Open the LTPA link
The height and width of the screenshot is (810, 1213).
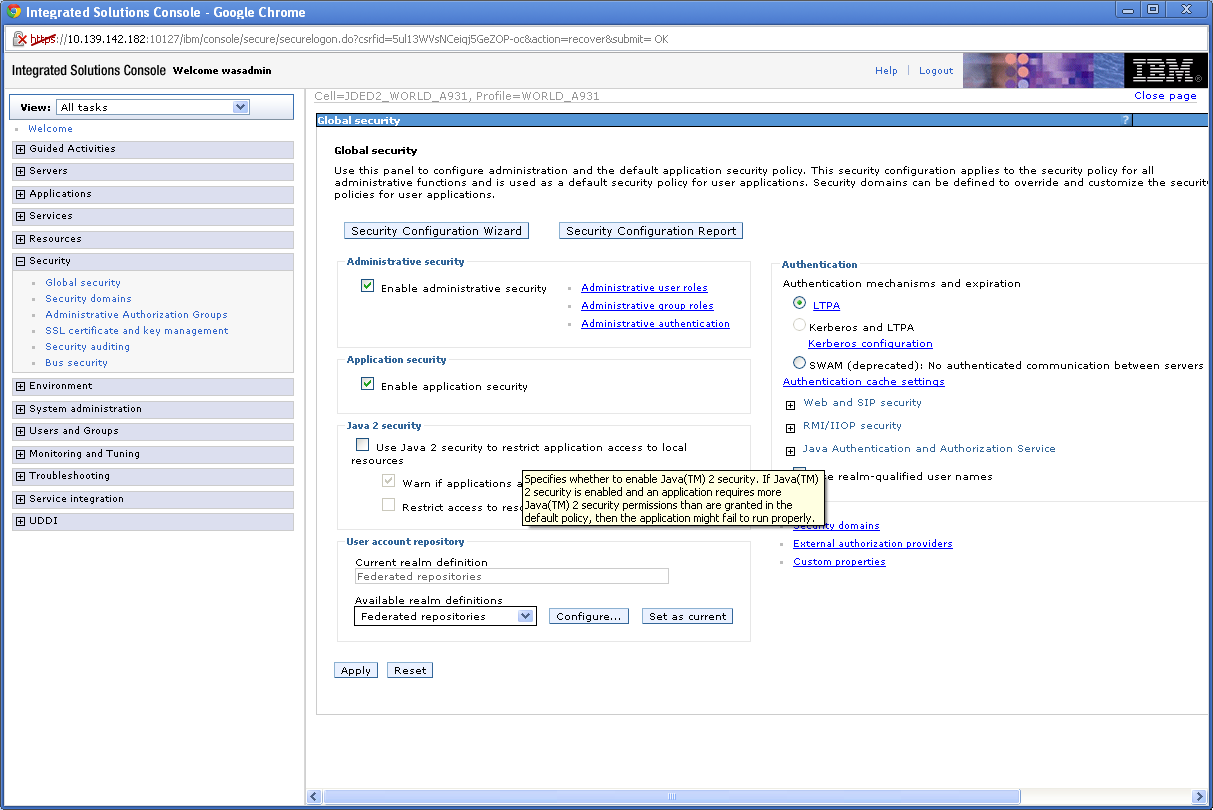pos(826,306)
